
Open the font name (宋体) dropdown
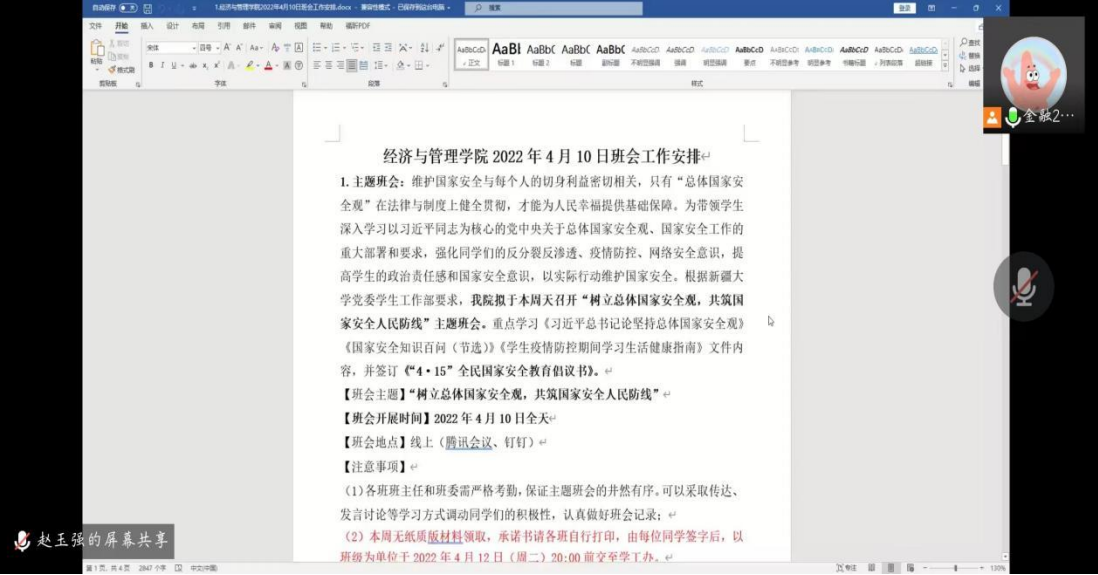click(x=194, y=48)
